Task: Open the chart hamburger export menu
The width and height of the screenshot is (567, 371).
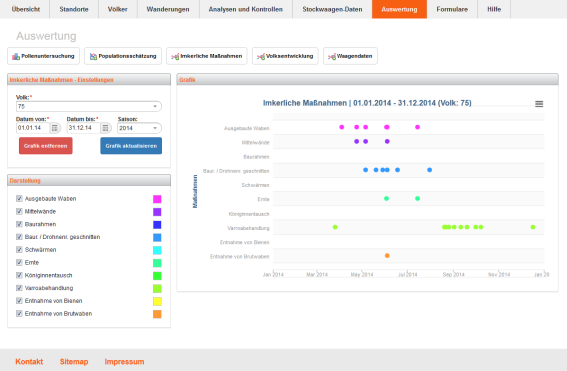Action: tap(539, 104)
